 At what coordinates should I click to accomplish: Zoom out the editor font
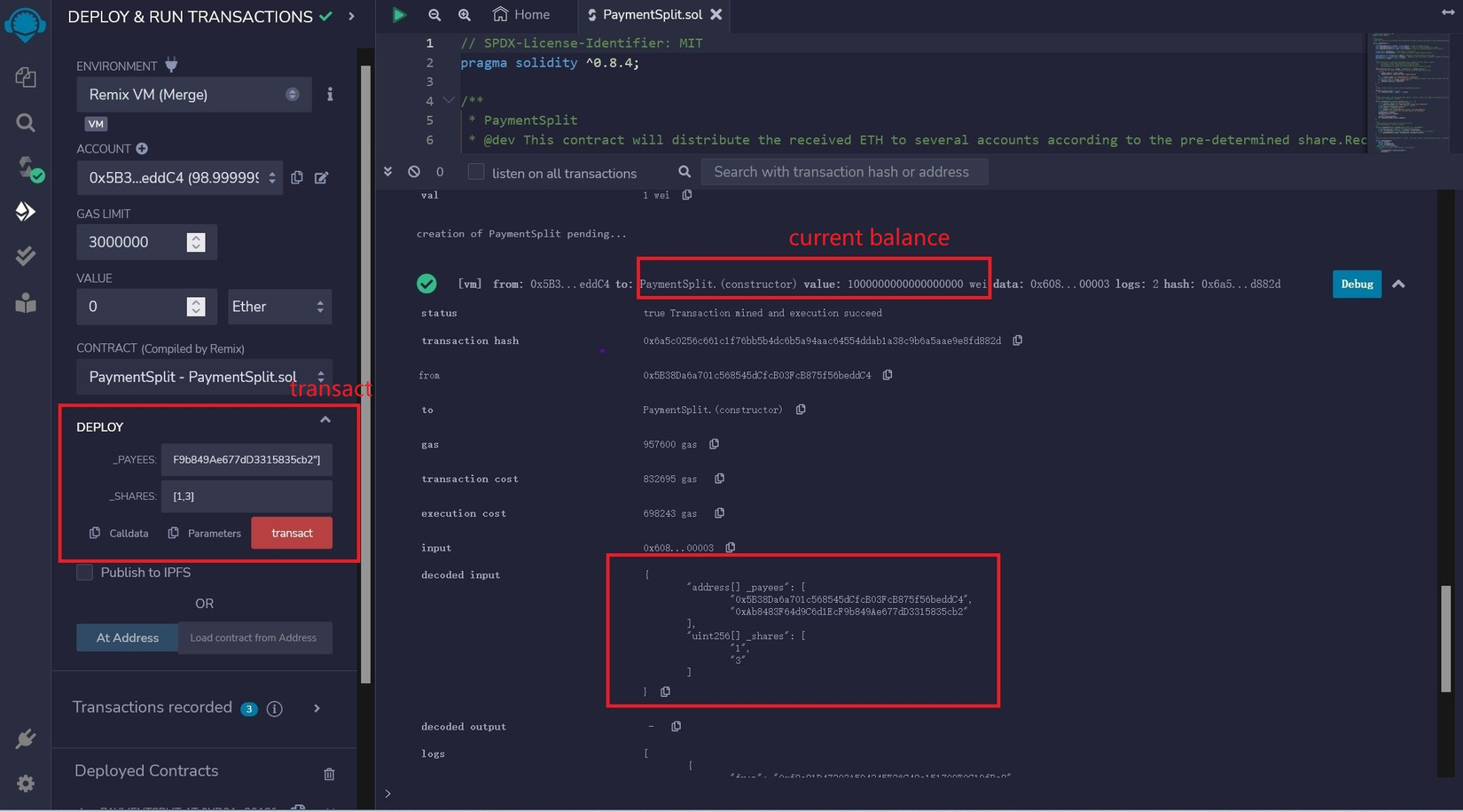click(434, 14)
